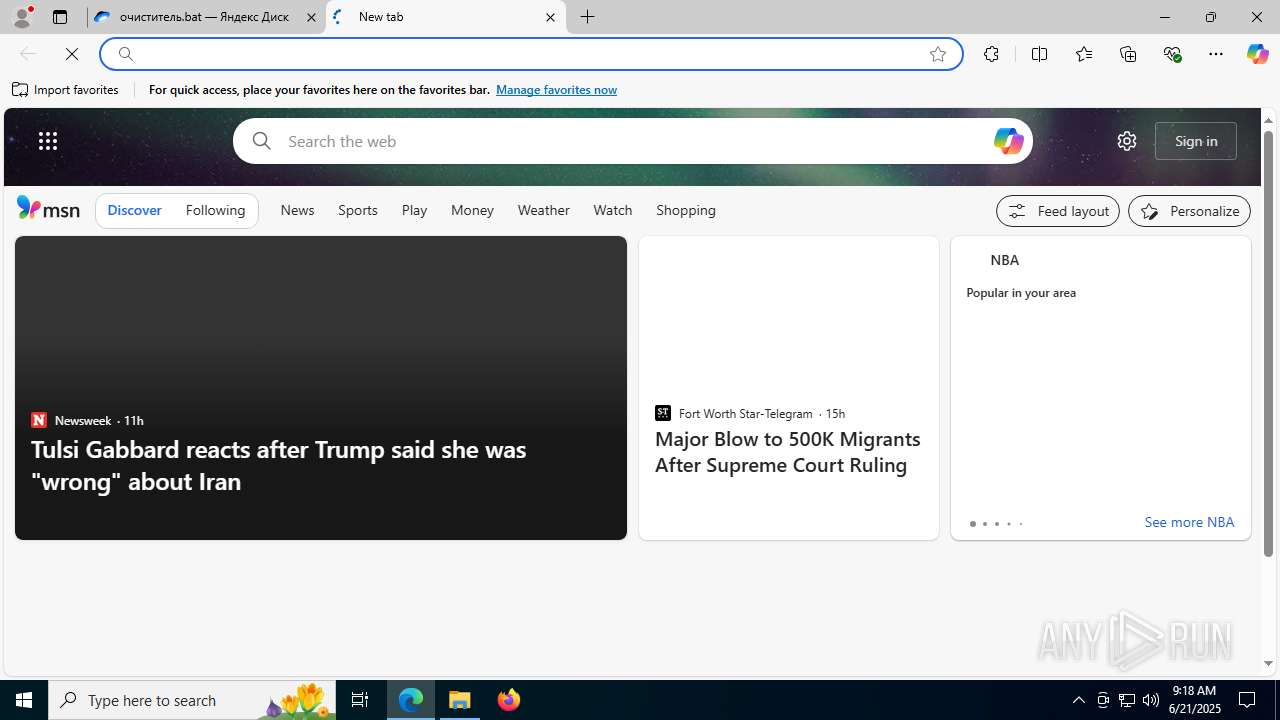Close the New tab tab
The width and height of the screenshot is (1280, 720).
click(550, 17)
